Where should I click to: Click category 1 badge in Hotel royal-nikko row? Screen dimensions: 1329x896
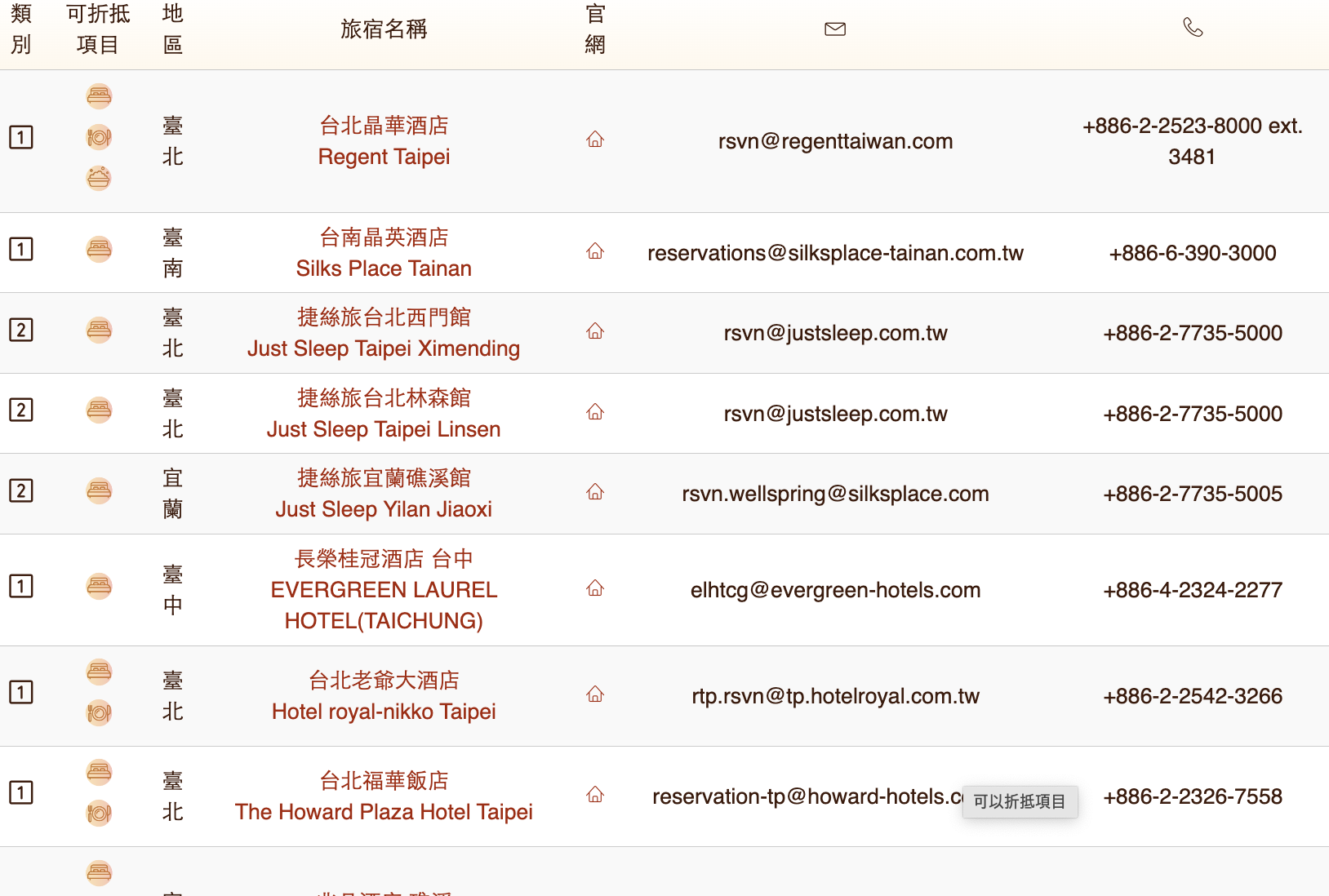click(21, 692)
